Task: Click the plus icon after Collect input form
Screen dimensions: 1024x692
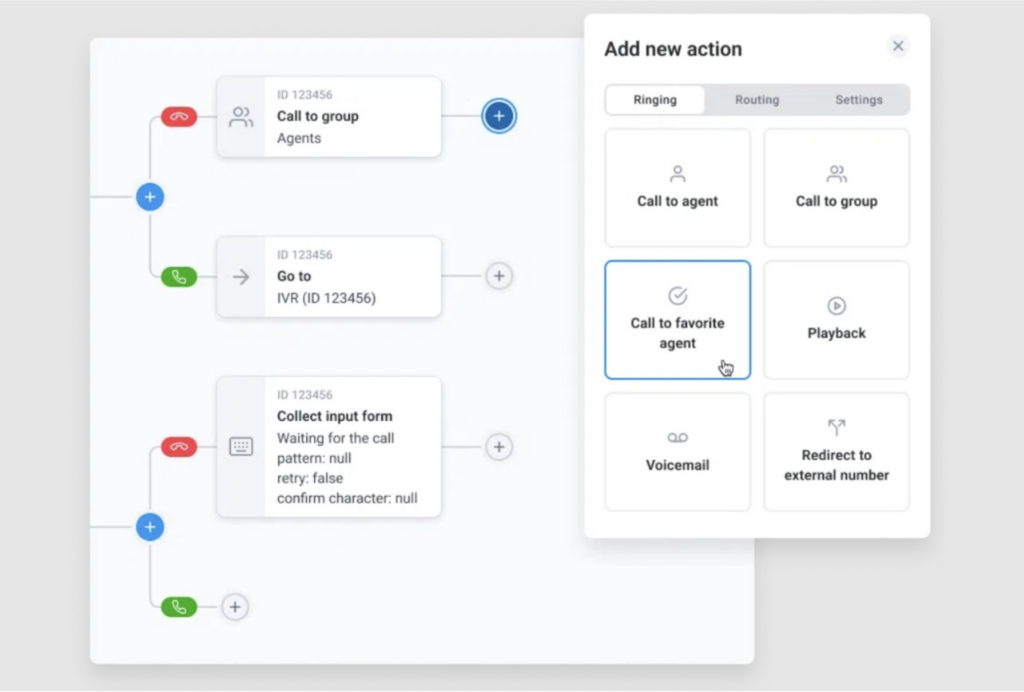Action: point(499,447)
